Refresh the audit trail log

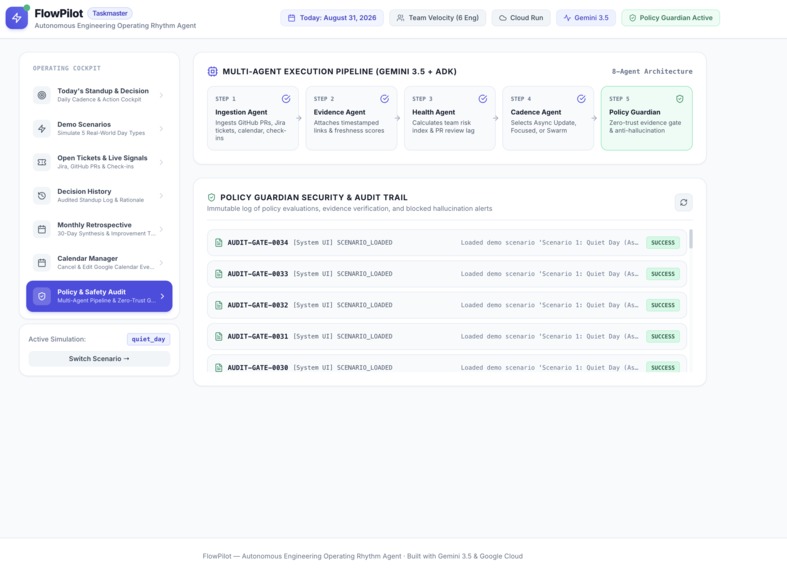[684, 202]
